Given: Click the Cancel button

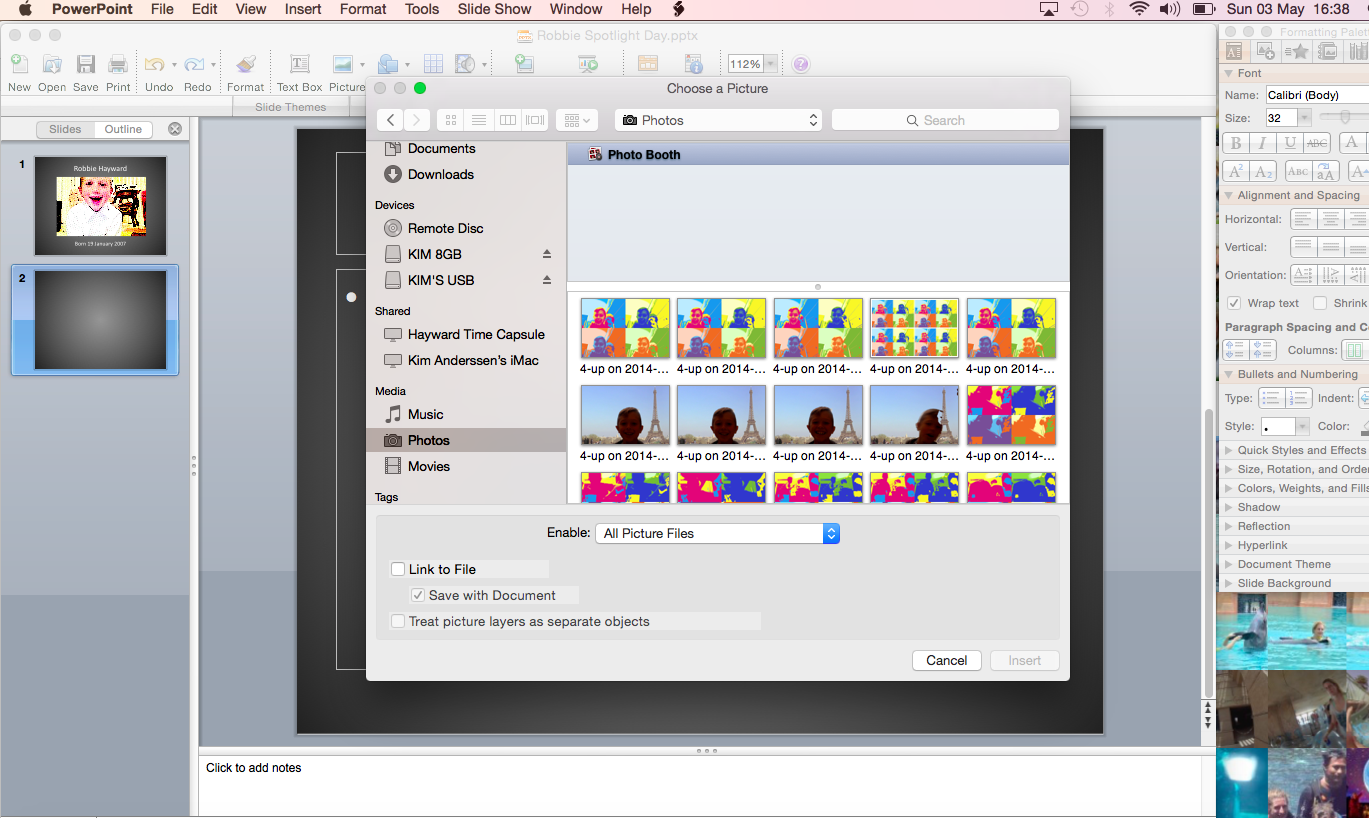Looking at the screenshot, I should (947, 660).
